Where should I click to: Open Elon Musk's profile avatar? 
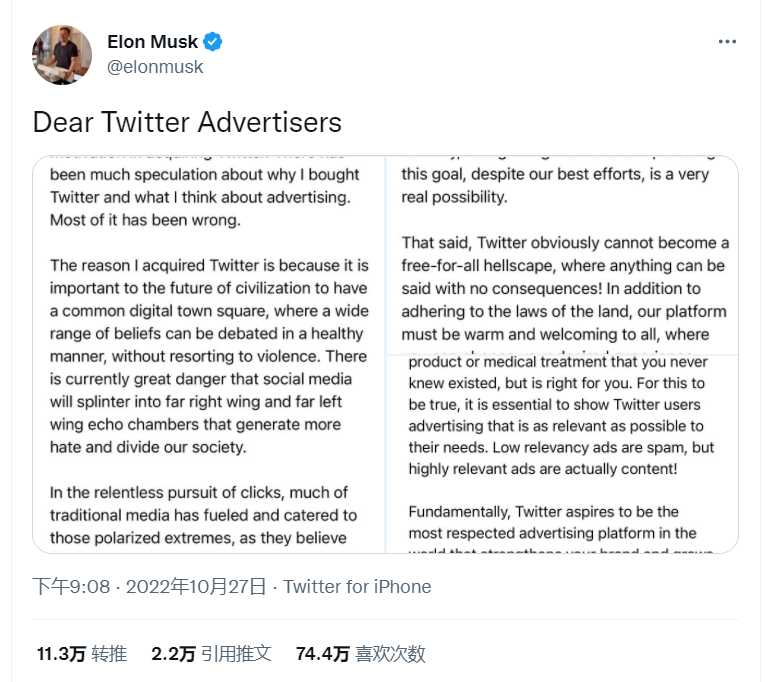point(62,55)
